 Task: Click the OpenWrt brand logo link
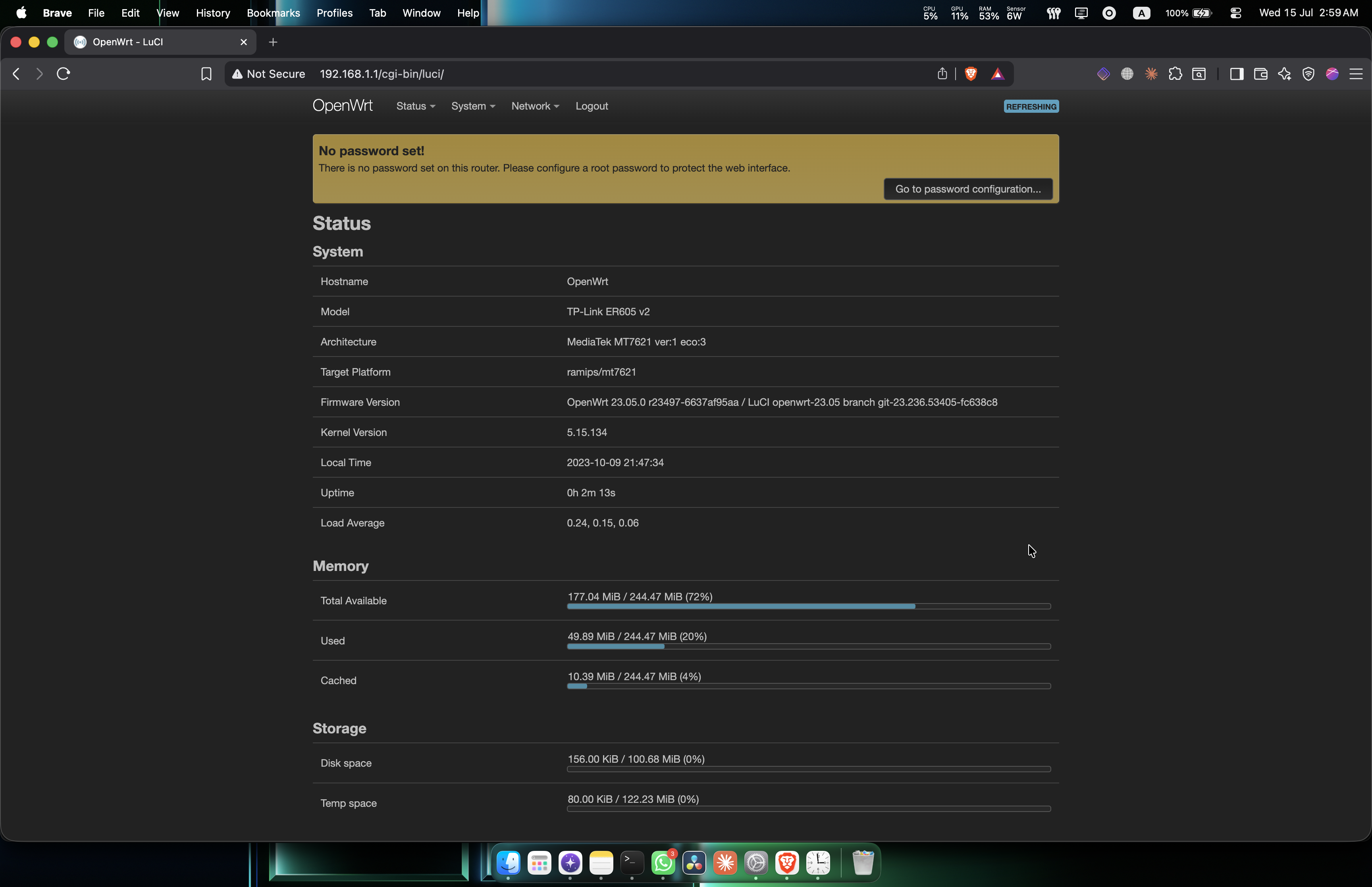coord(343,105)
